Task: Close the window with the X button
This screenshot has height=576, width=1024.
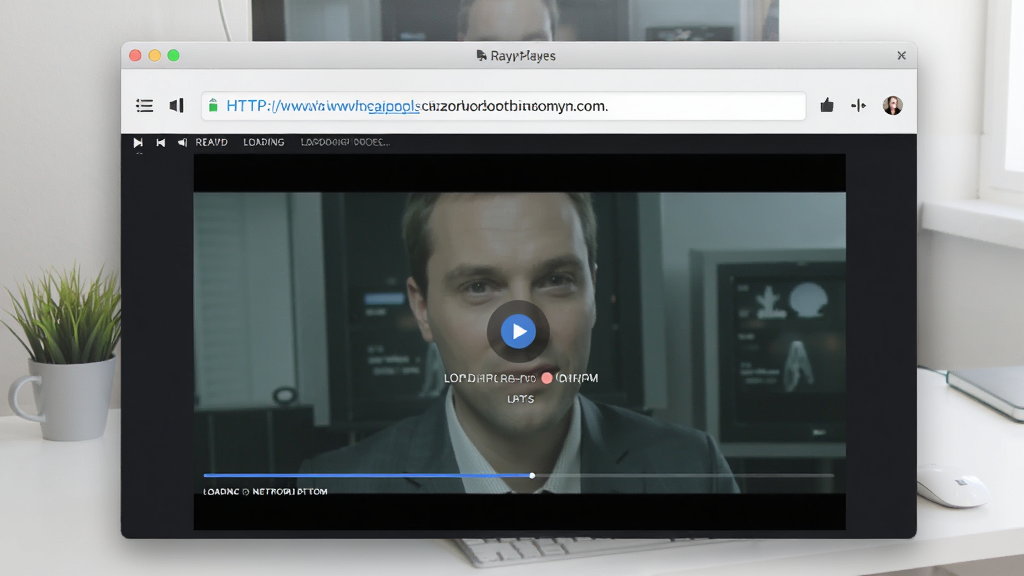Action: point(901,56)
